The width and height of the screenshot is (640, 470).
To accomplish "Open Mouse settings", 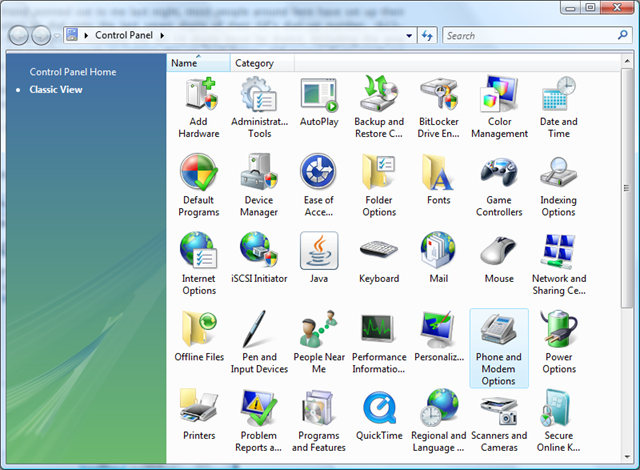I will click(499, 258).
